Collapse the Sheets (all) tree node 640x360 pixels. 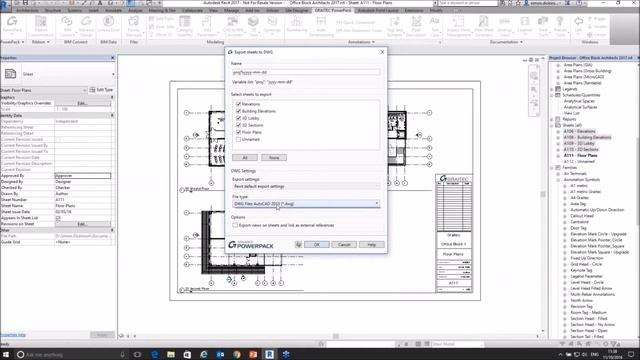(x=552, y=125)
